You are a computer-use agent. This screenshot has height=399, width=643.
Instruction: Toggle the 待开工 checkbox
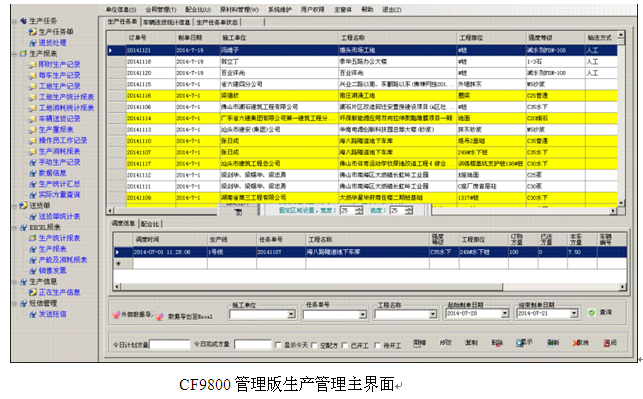(x=377, y=345)
